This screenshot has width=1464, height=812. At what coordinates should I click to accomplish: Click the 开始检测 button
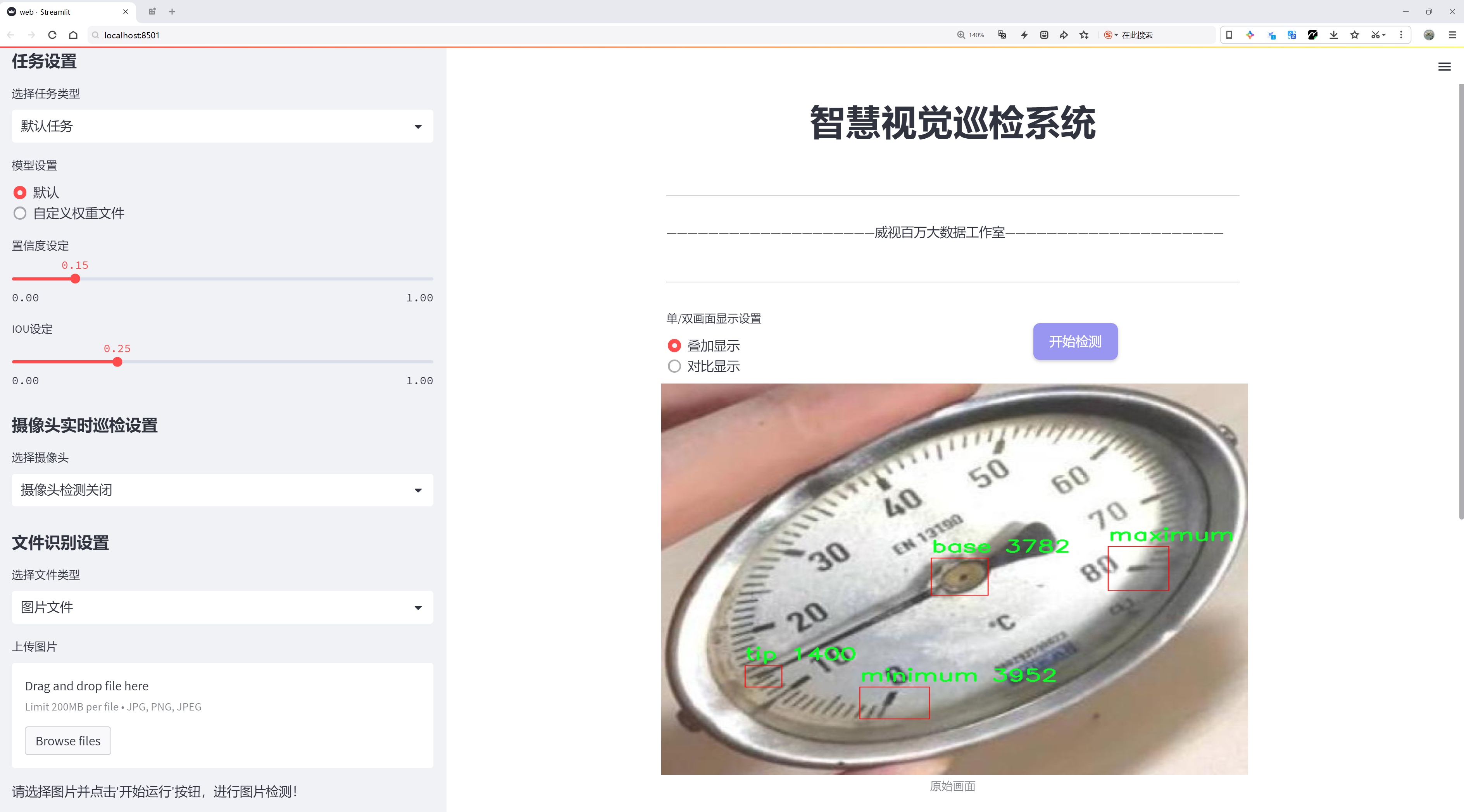click(x=1075, y=341)
